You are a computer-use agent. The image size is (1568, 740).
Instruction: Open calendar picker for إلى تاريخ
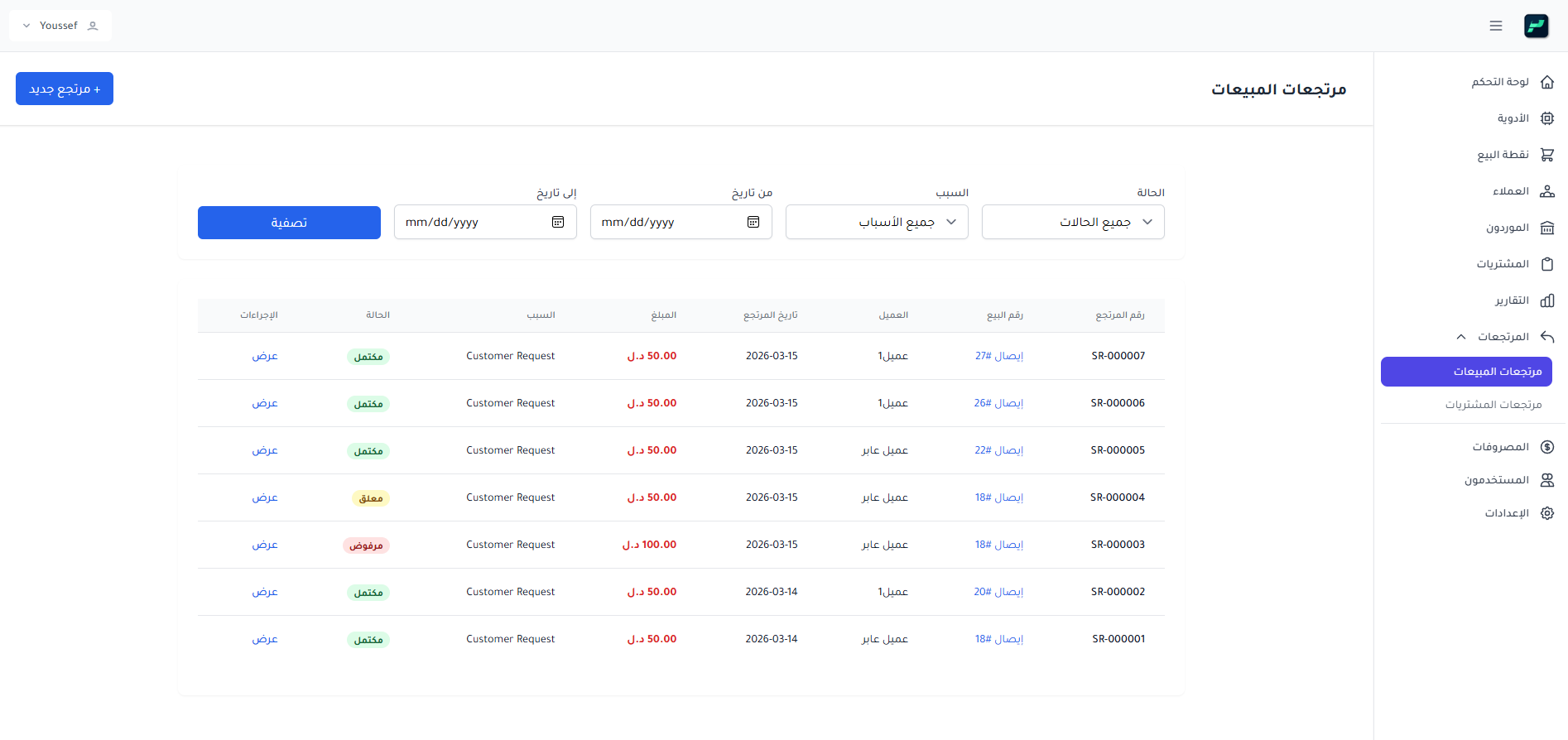[558, 222]
